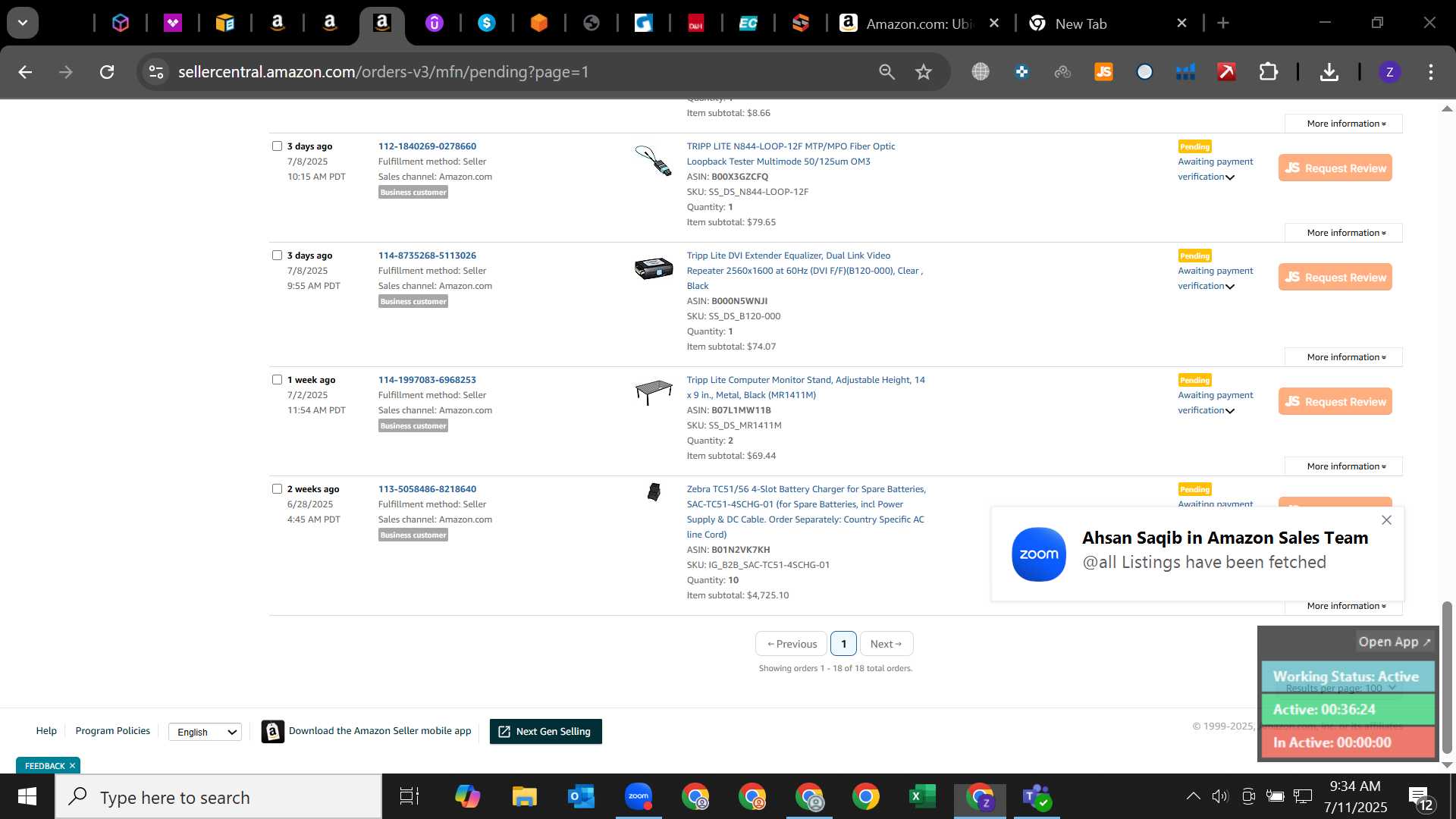The height and width of the screenshot is (819, 1456).
Task: Open the Extensions puzzle icon
Action: pyautogui.click(x=1268, y=72)
